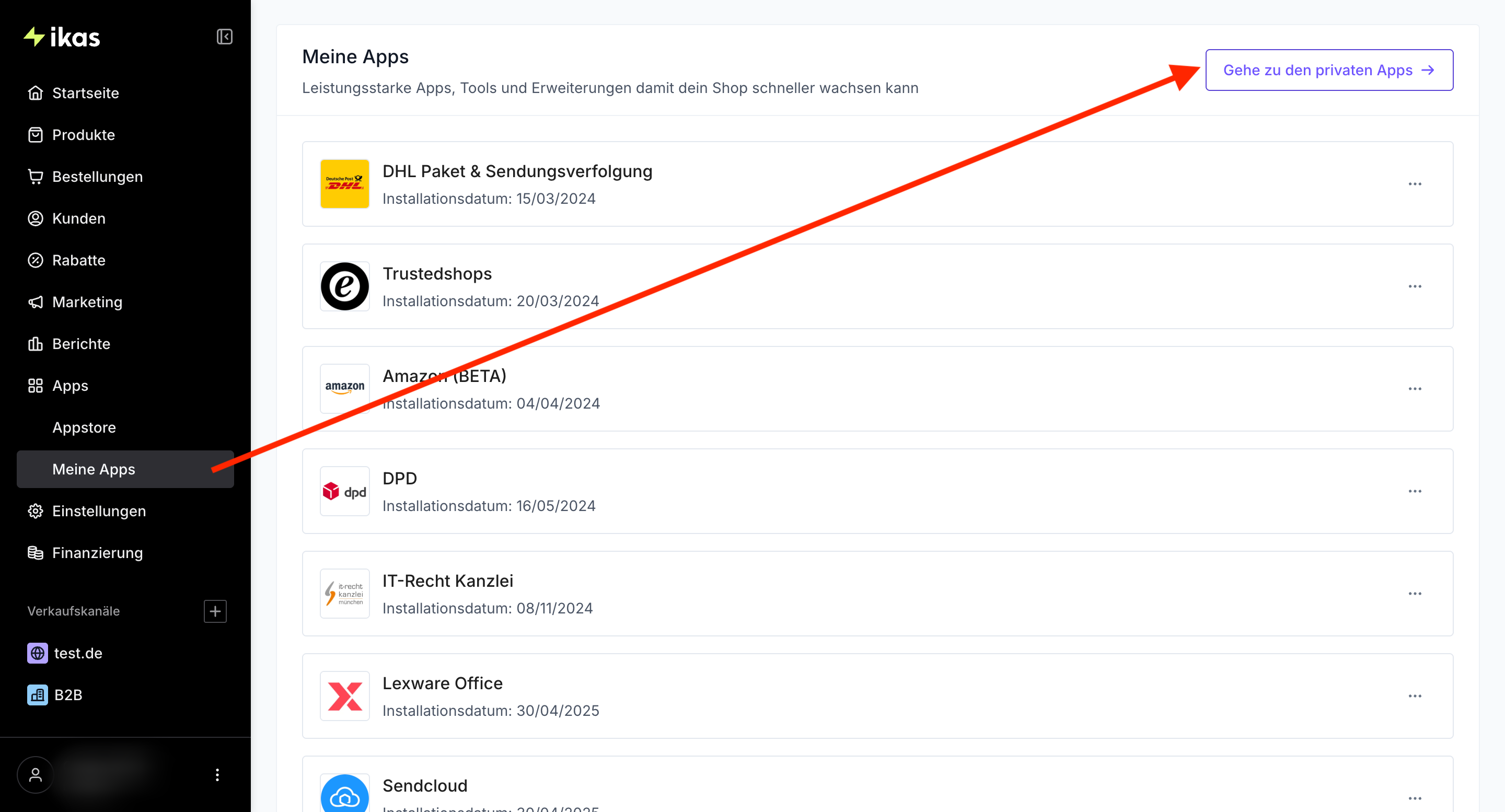This screenshot has height=812, width=1505.
Task: Open options menu for DHL Paket
Action: point(1415,184)
